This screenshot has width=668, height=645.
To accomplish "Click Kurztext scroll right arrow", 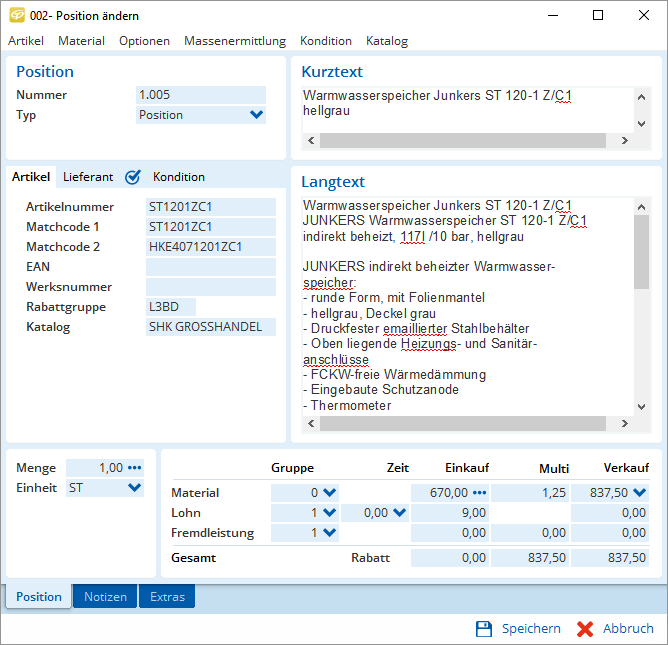I will (x=623, y=142).
